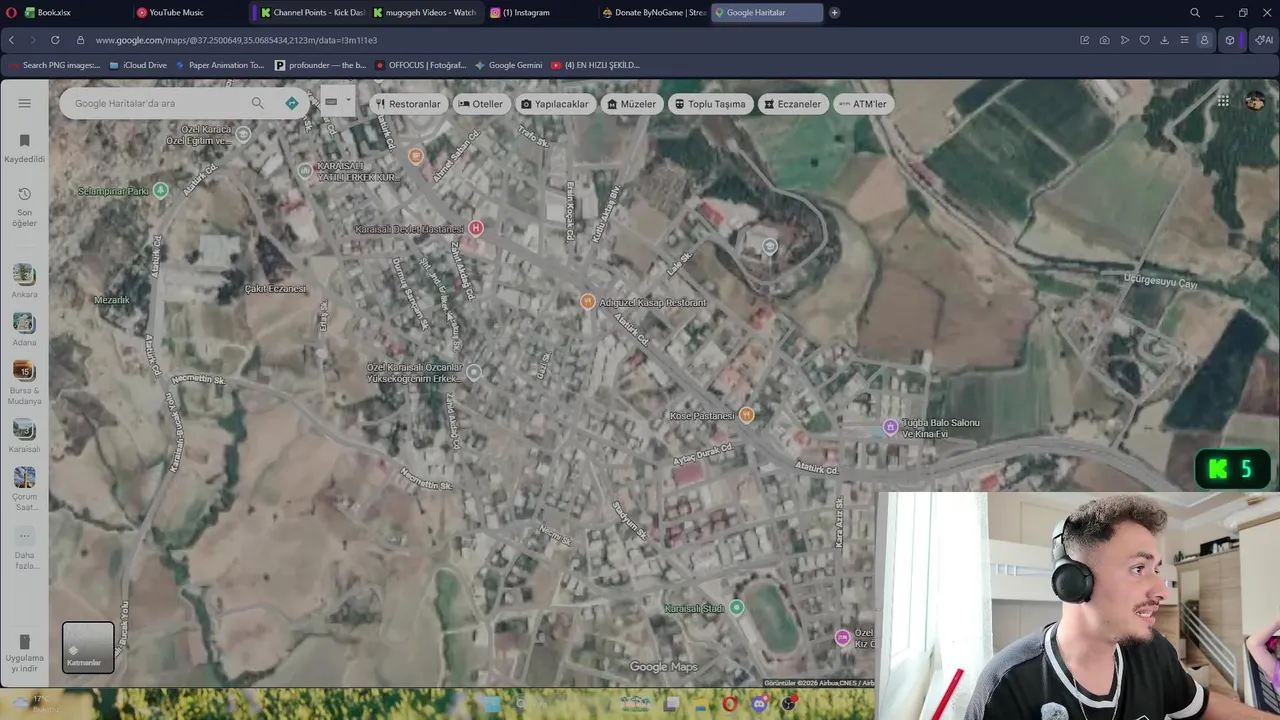
Task: Switch to the Instagram tab
Action: pyautogui.click(x=540, y=13)
